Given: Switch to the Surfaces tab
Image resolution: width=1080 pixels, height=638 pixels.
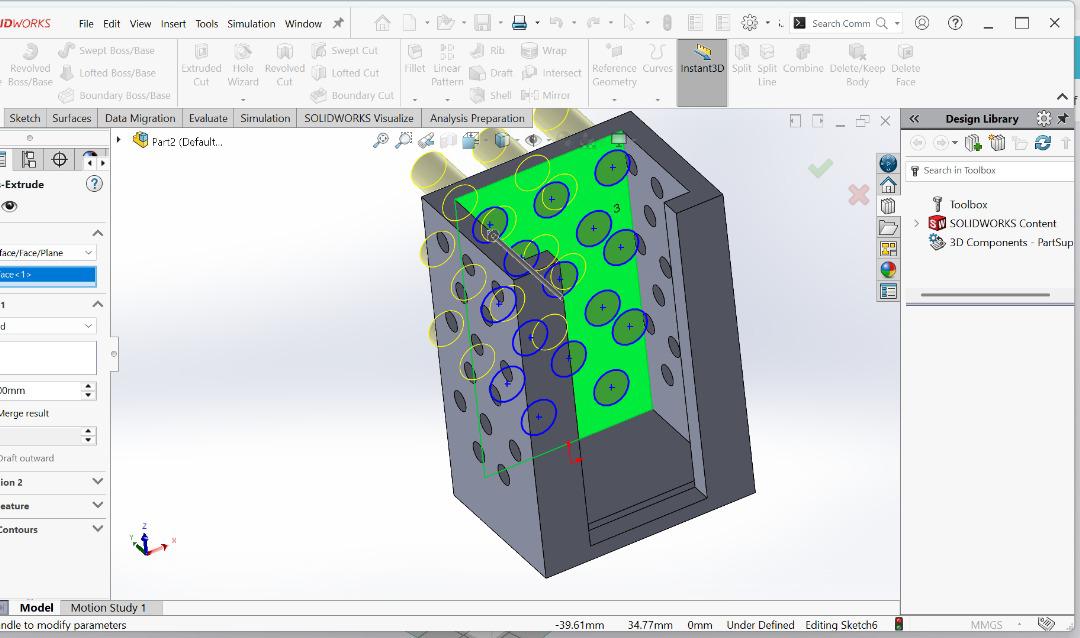Looking at the screenshot, I should [x=72, y=119].
